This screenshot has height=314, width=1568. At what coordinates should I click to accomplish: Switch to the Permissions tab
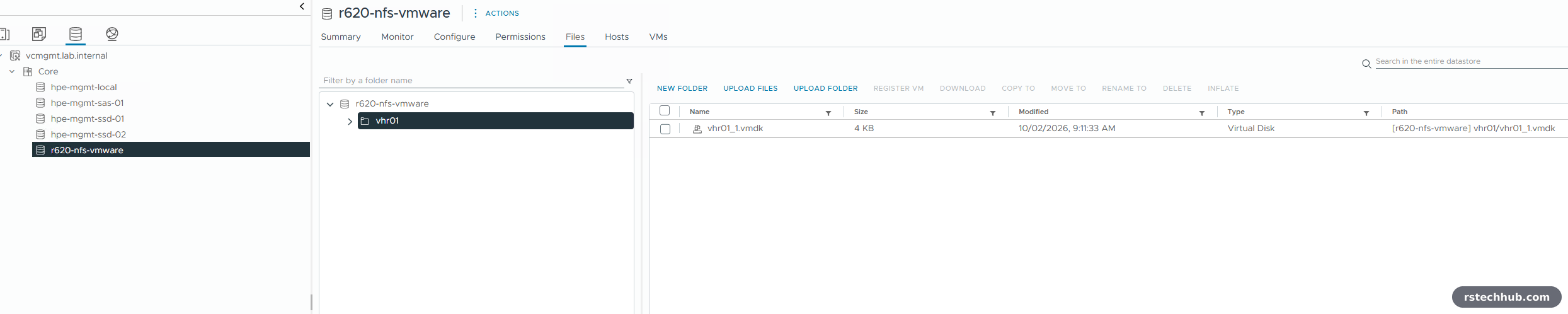[520, 37]
